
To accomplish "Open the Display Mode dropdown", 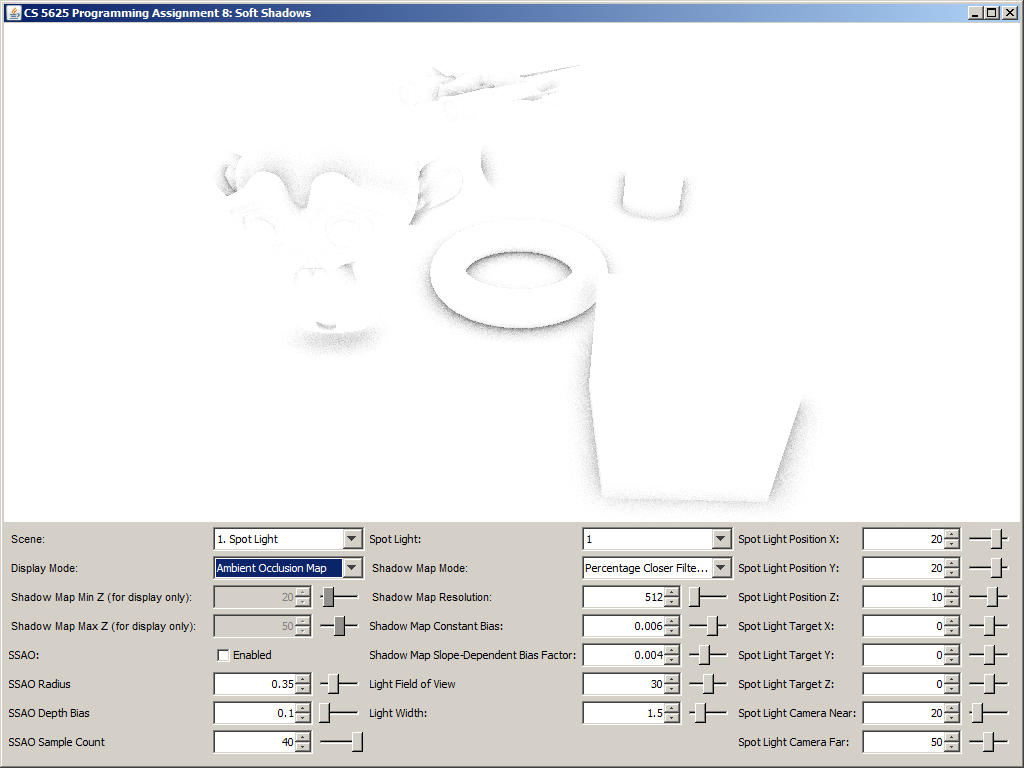I will 351,568.
